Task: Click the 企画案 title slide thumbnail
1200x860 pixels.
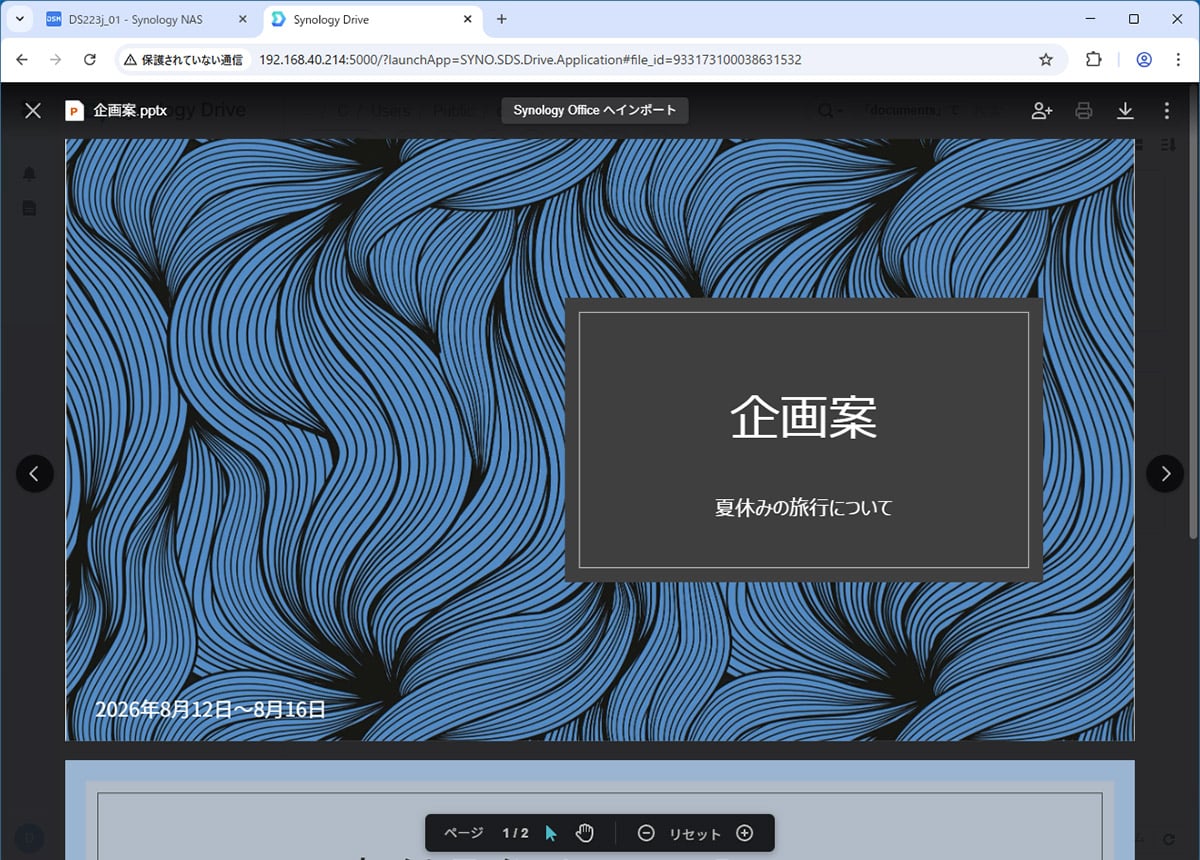Action: pyautogui.click(x=600, y=440)
